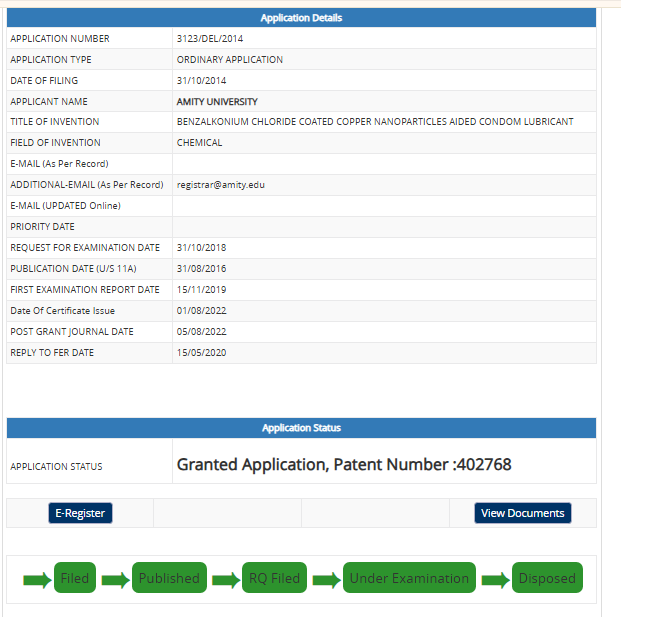Click first examination report date 15/11/2019
The image size is (648, 617).
pos(202,290)
